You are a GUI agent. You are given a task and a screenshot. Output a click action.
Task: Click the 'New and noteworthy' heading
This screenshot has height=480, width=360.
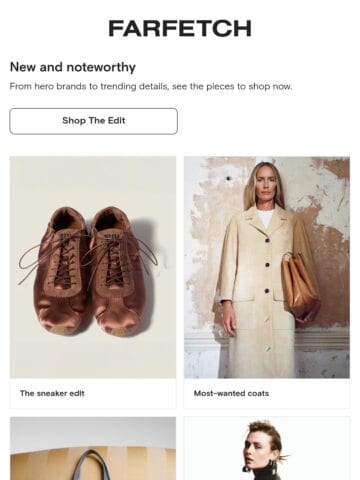(x=73, y=67)
